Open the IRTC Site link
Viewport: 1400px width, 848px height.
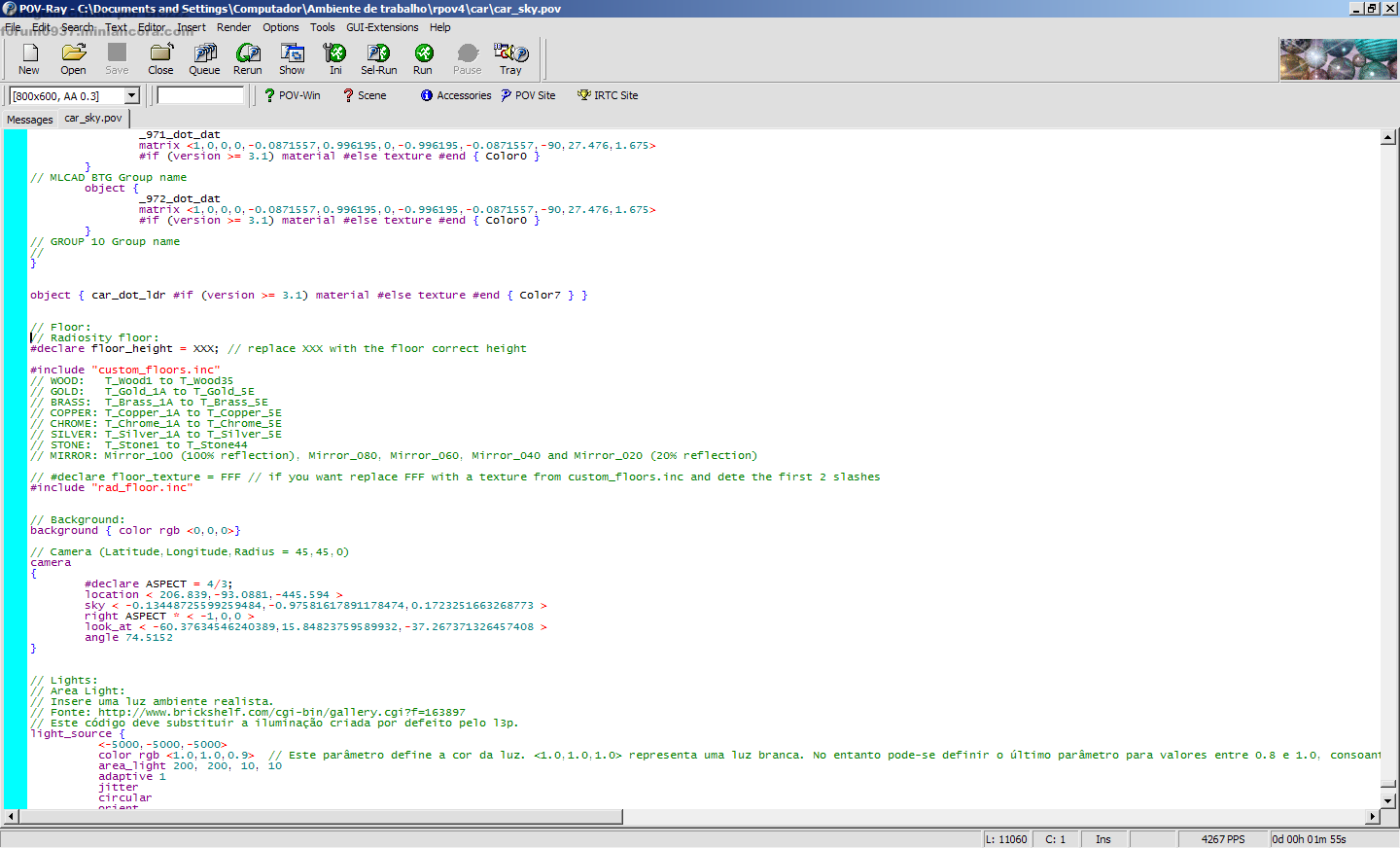[x=608, y=95]
